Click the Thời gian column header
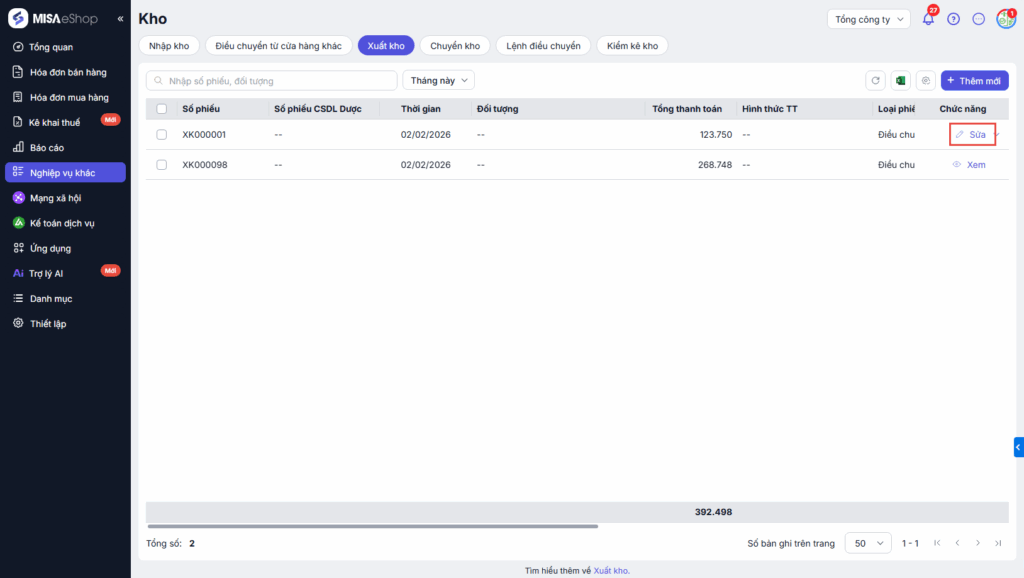Viewport: 1024px width, 578px height. pyautogui.click(x=421, y=109)
